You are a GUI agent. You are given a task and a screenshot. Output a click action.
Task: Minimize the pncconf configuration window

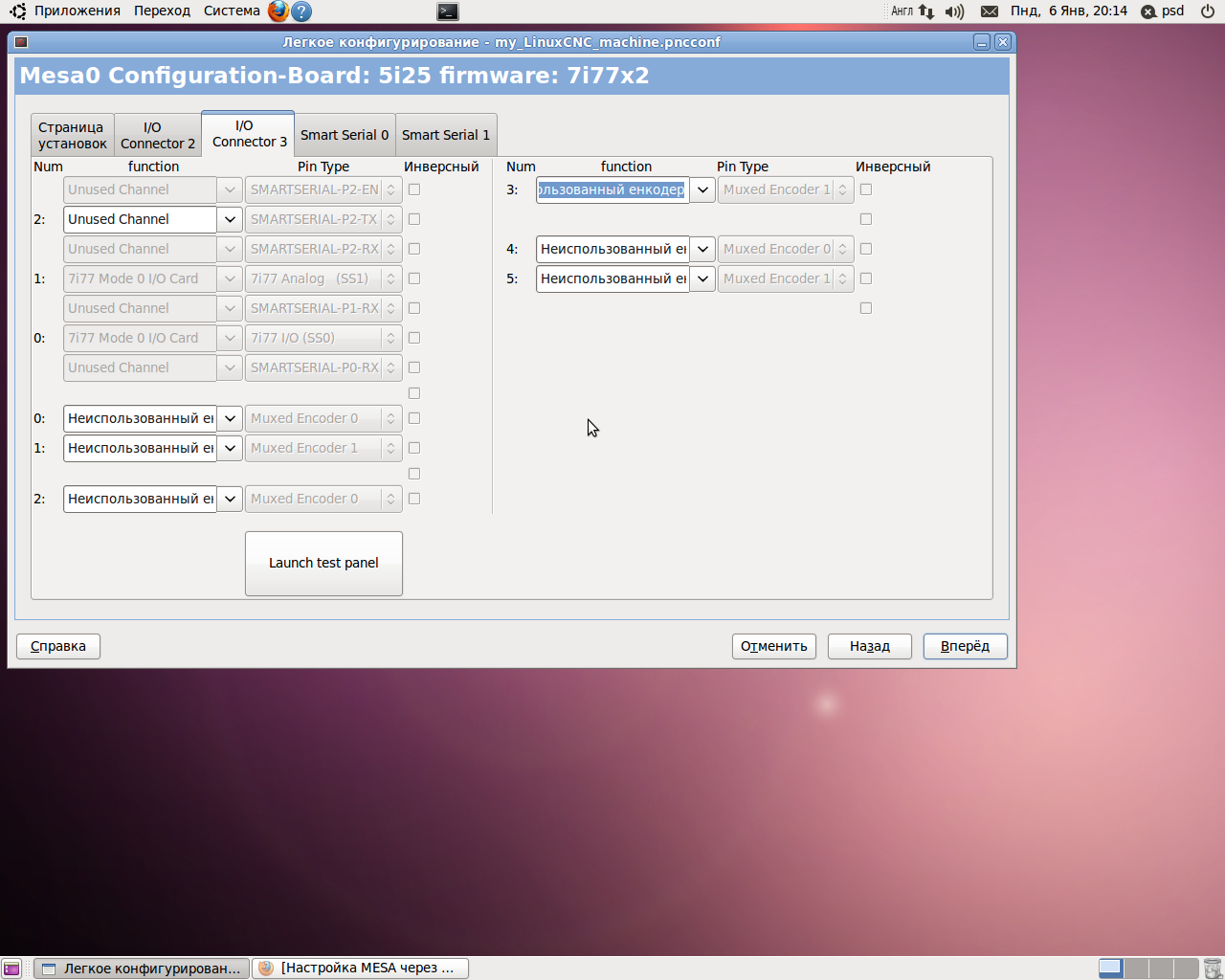(982, 42)
